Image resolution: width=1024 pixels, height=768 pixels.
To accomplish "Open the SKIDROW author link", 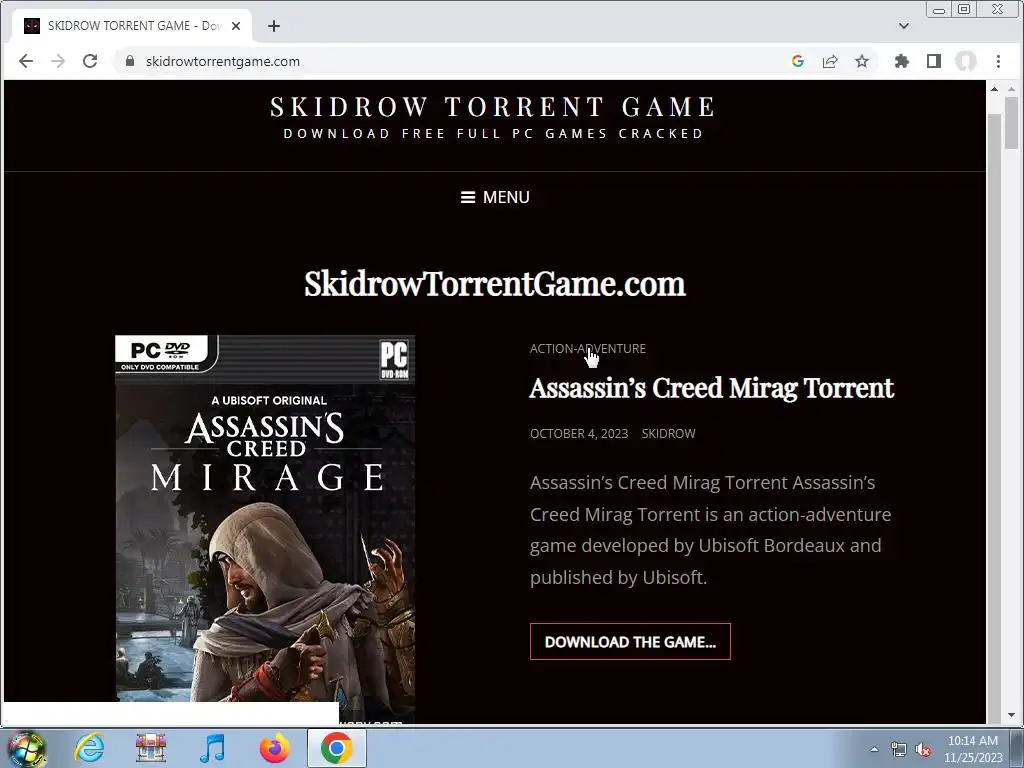I will coord(668,434).
